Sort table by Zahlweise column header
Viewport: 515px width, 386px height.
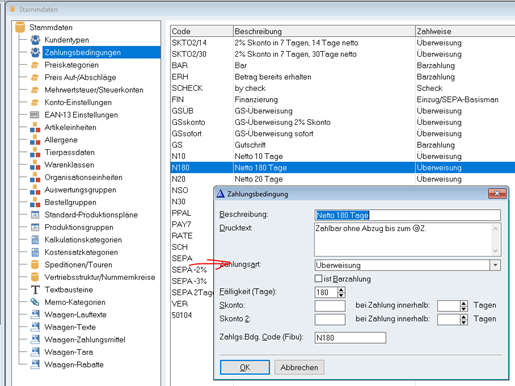tap(465, 31)
